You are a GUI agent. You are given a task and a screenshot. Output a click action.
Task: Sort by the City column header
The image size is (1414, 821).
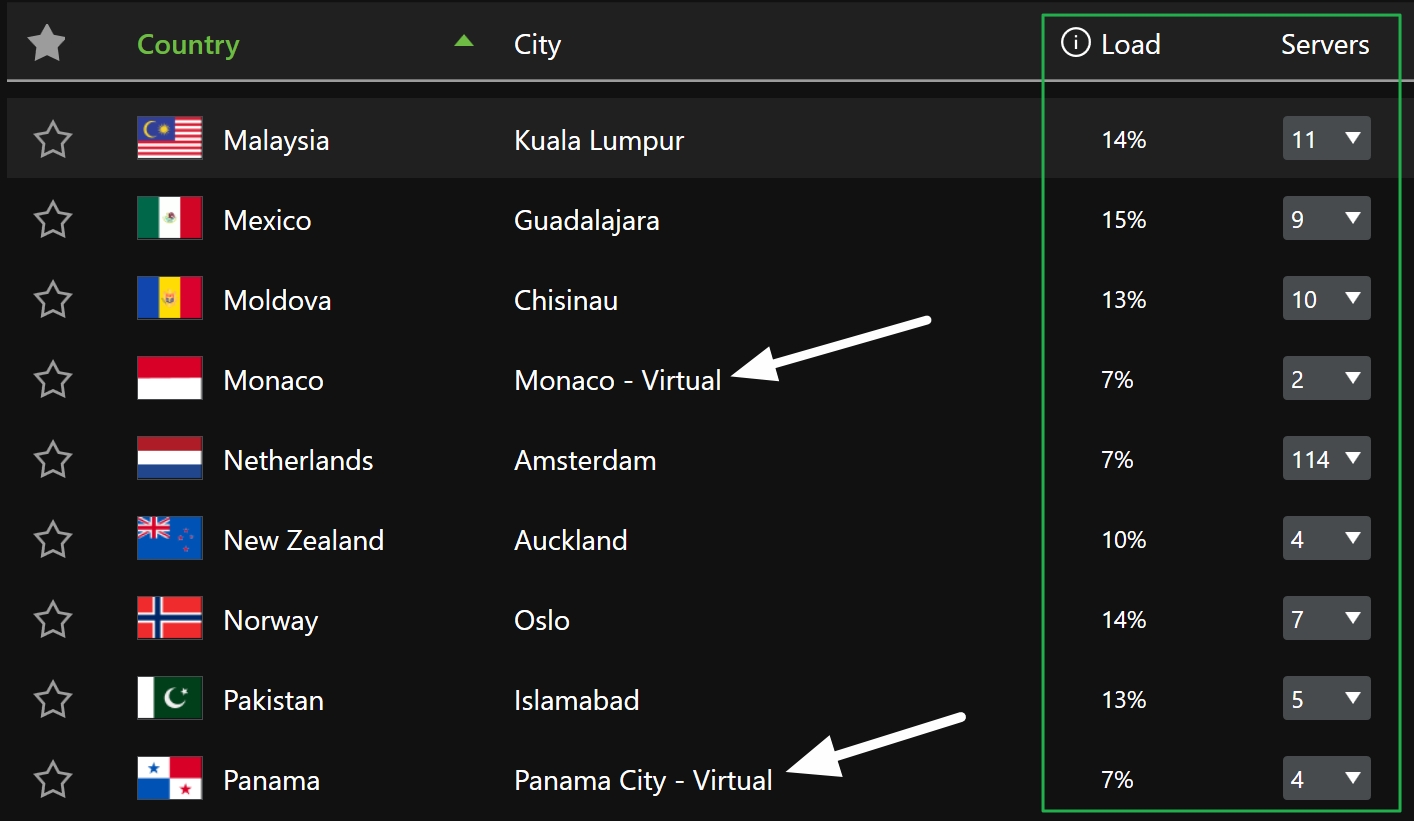click(x=537, y=45)
